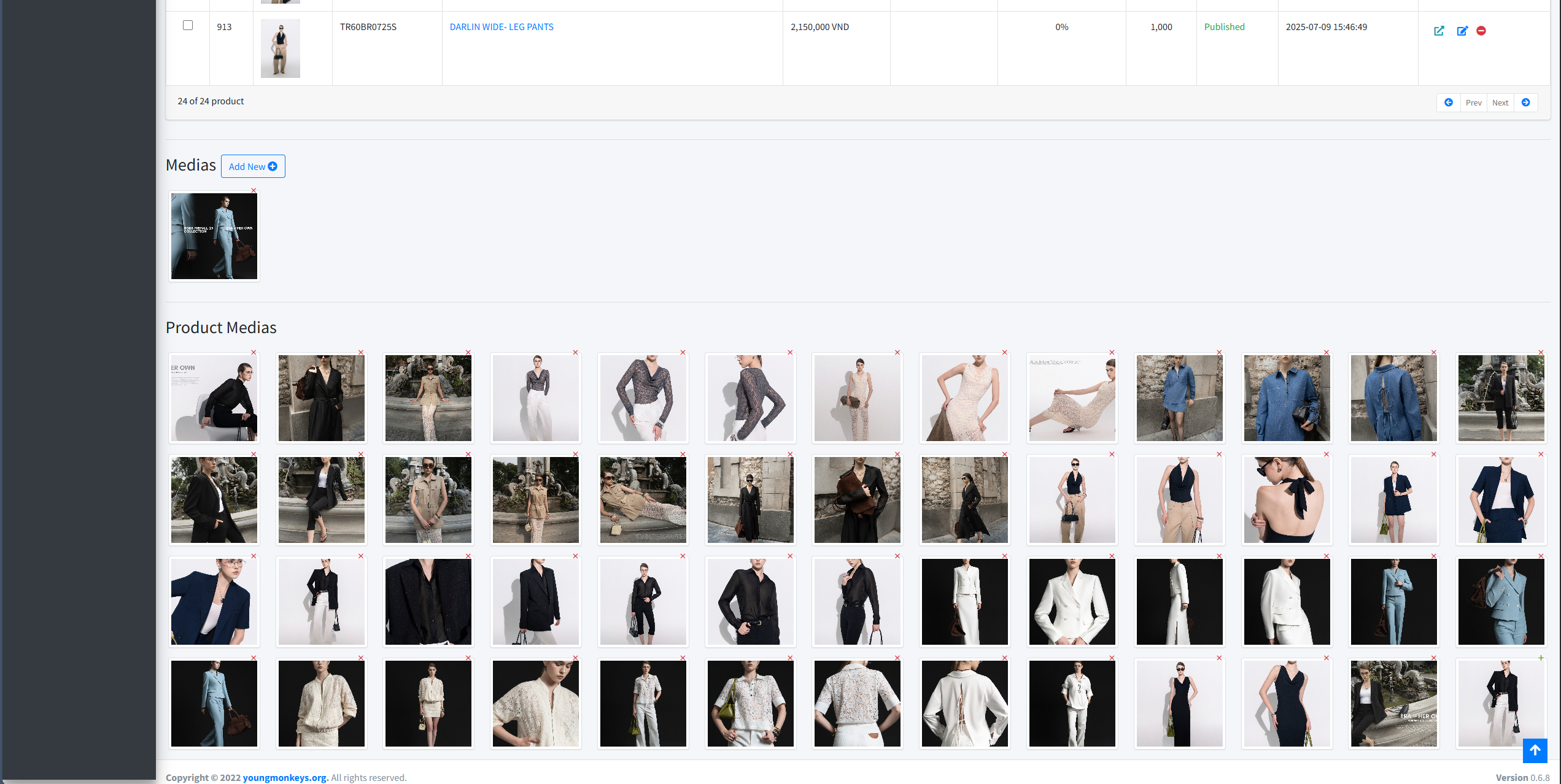Click green plus on last product media thumbnail

(1541, 658)
